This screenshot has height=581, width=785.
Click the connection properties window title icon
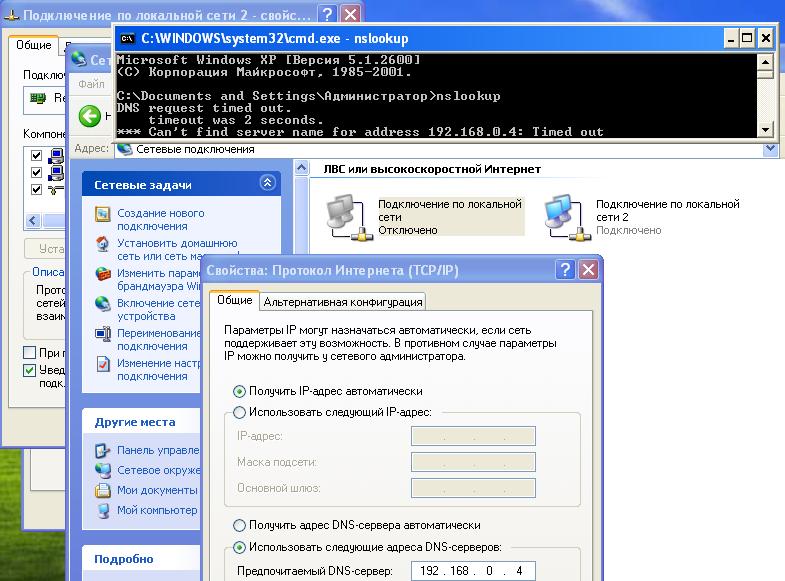click(x=11, y=15)
